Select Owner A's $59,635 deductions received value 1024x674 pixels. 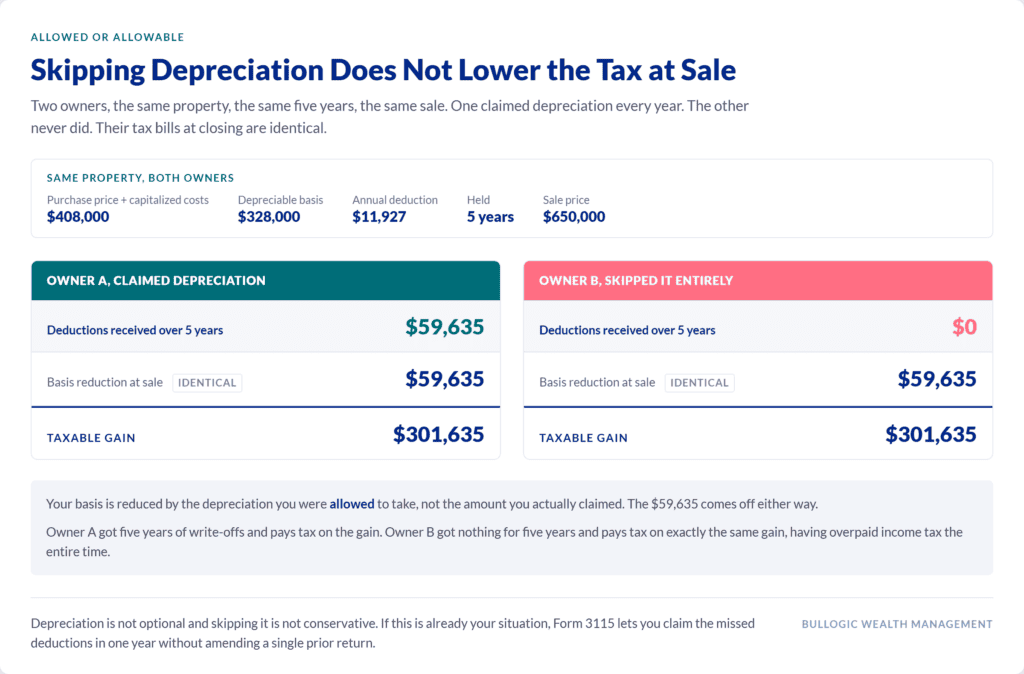(x=445, y=327)
